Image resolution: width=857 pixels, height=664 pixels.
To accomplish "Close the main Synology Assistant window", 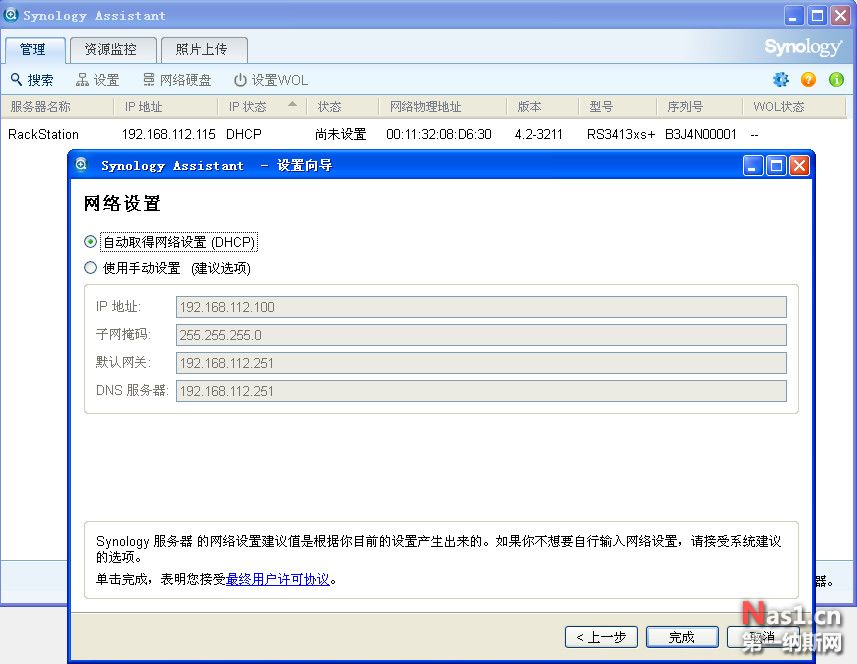I will click(840, 15).
